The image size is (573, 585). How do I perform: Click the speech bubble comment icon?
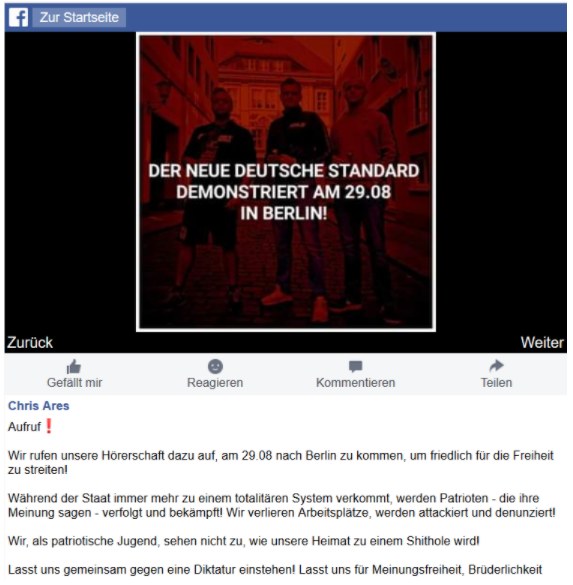pyautogui.click(x=356, y=366)
